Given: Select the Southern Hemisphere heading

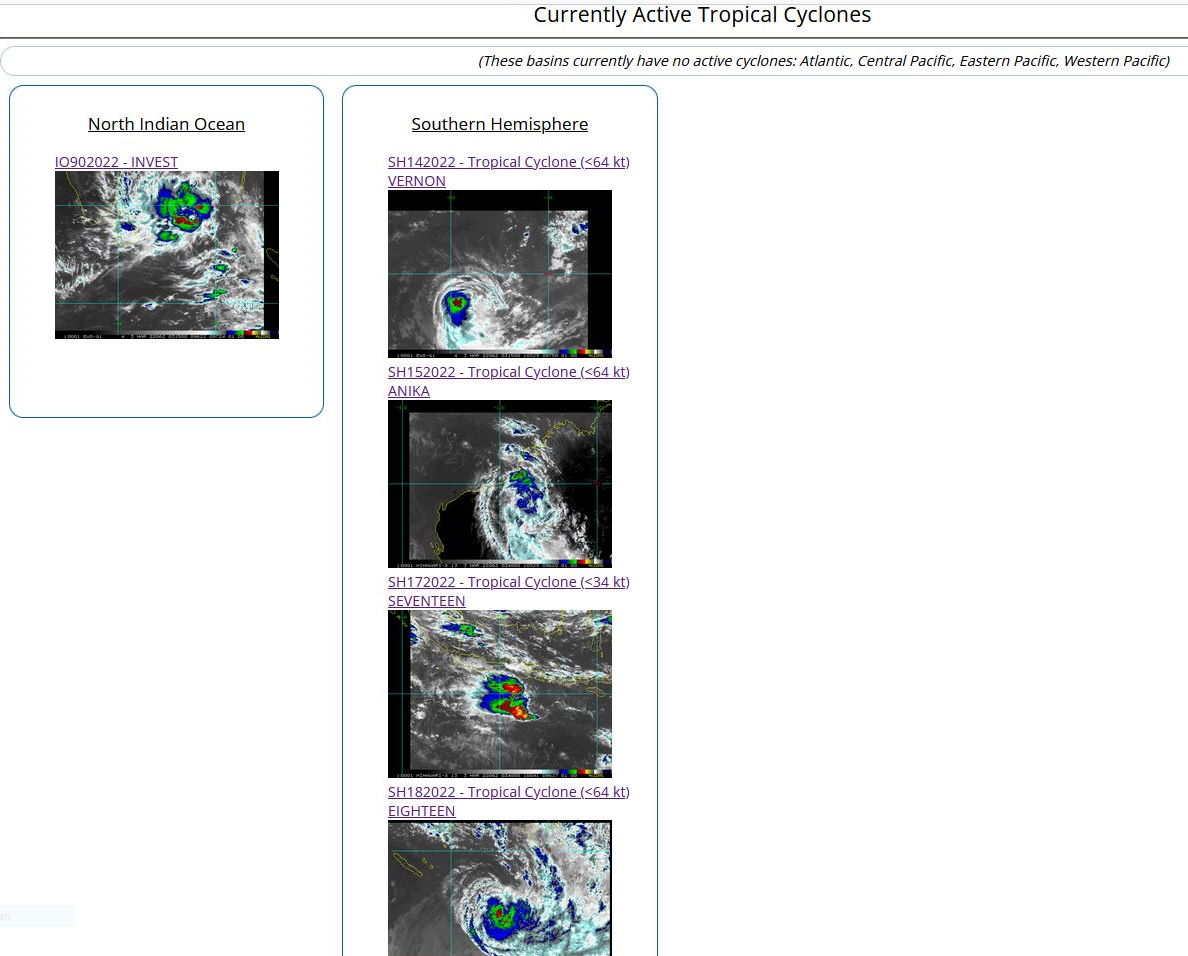Looking at the screenshot, I should [499, 124].
